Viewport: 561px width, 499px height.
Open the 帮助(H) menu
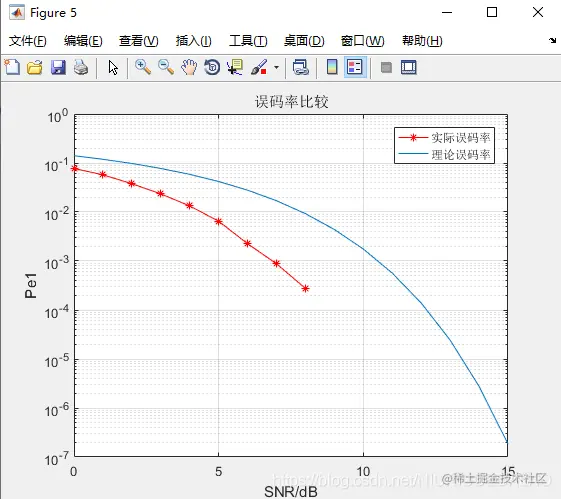click(422, 41)
